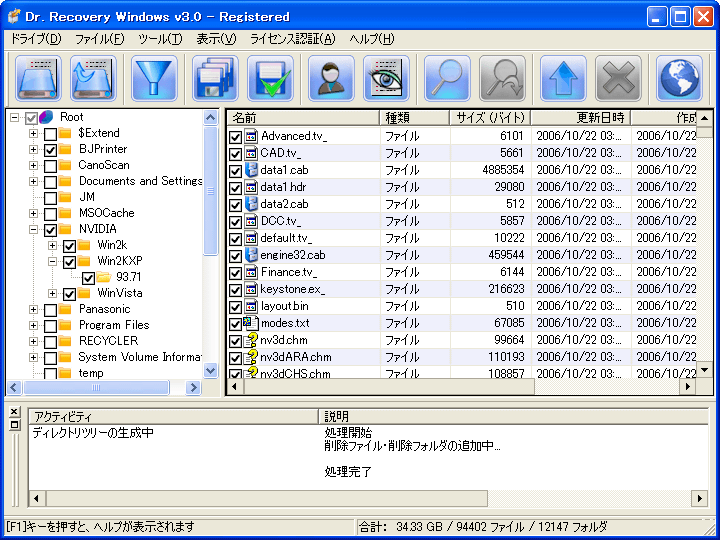Click the title bar application icon
The height and width of the screenshot is (540, 720).
[x=15, y=17]
